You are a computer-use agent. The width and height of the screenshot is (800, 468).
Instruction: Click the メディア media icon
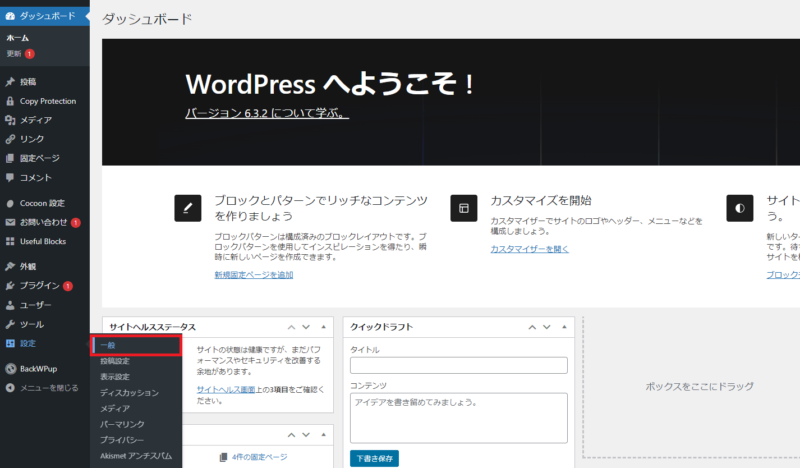[x=10, y=120]
